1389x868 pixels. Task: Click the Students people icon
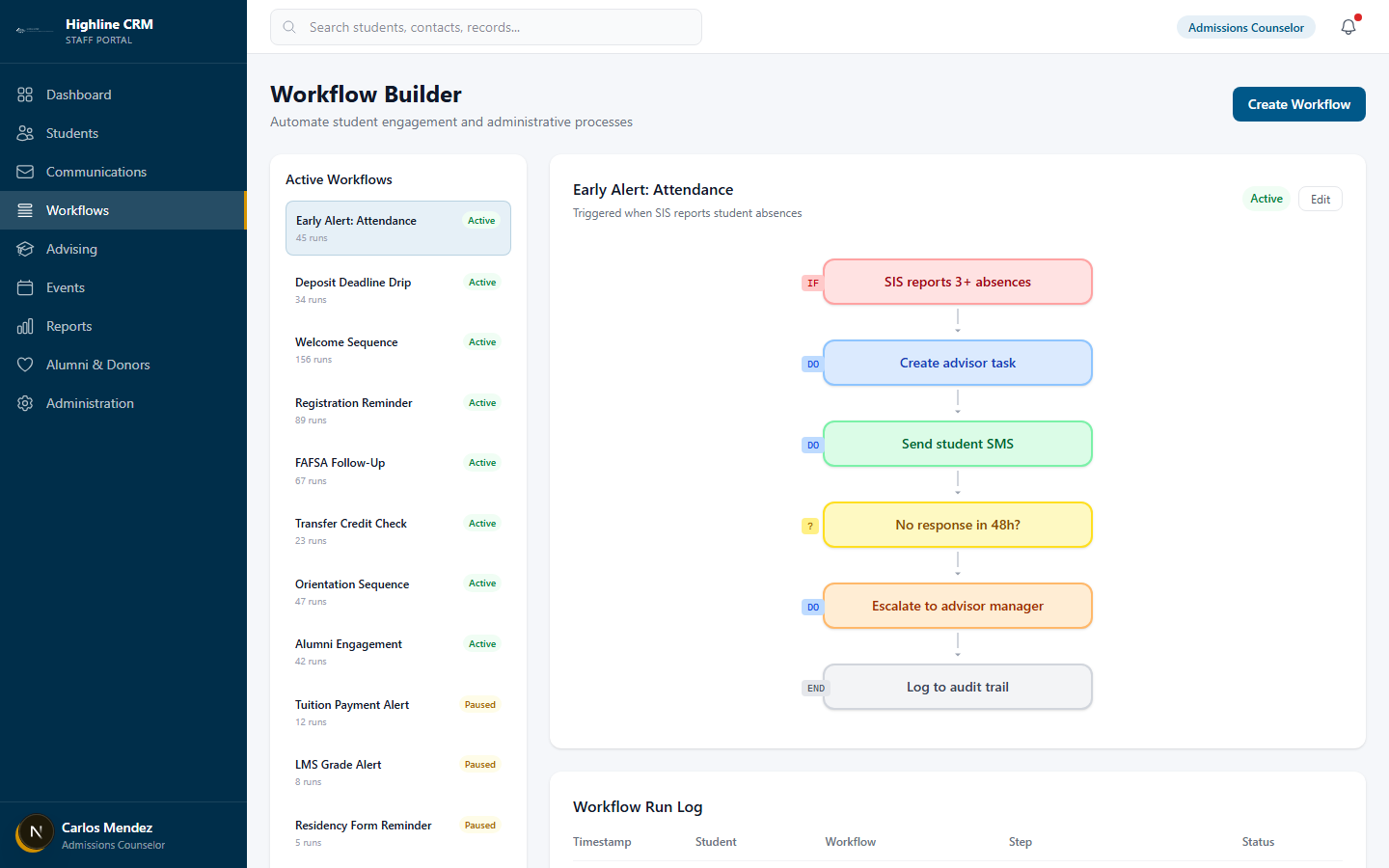(25, 133)
